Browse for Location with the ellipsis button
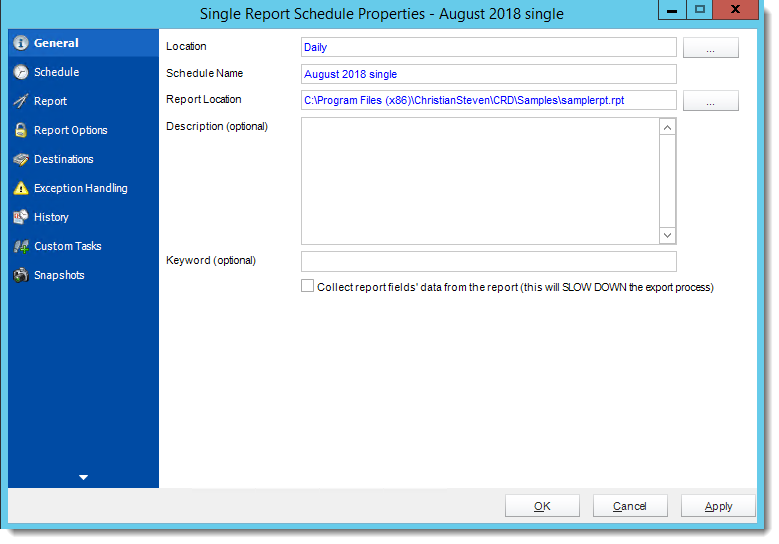Image resolution: width=779 pixels, height=544 pixels. point(710,48)
